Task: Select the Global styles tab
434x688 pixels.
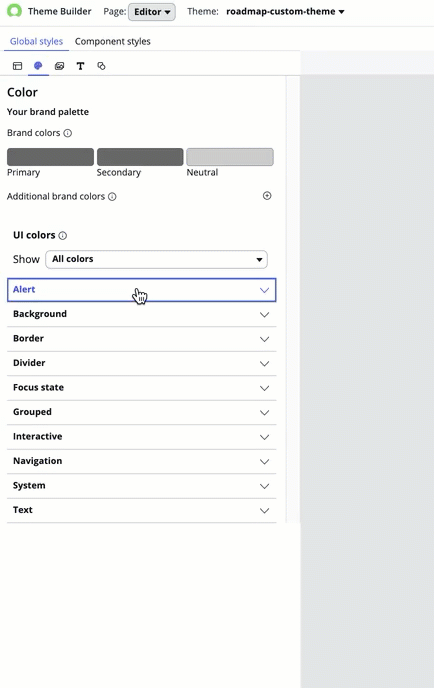Action: pos(36,41)
